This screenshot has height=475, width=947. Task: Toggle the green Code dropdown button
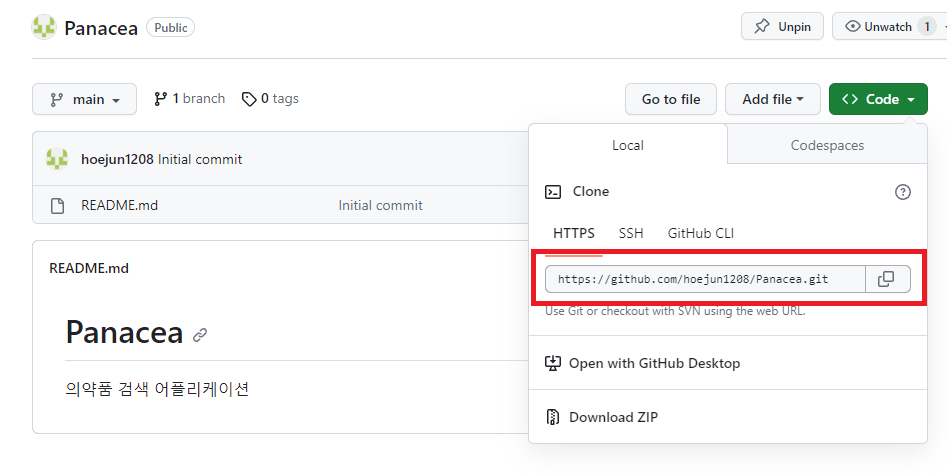point(878,99)
